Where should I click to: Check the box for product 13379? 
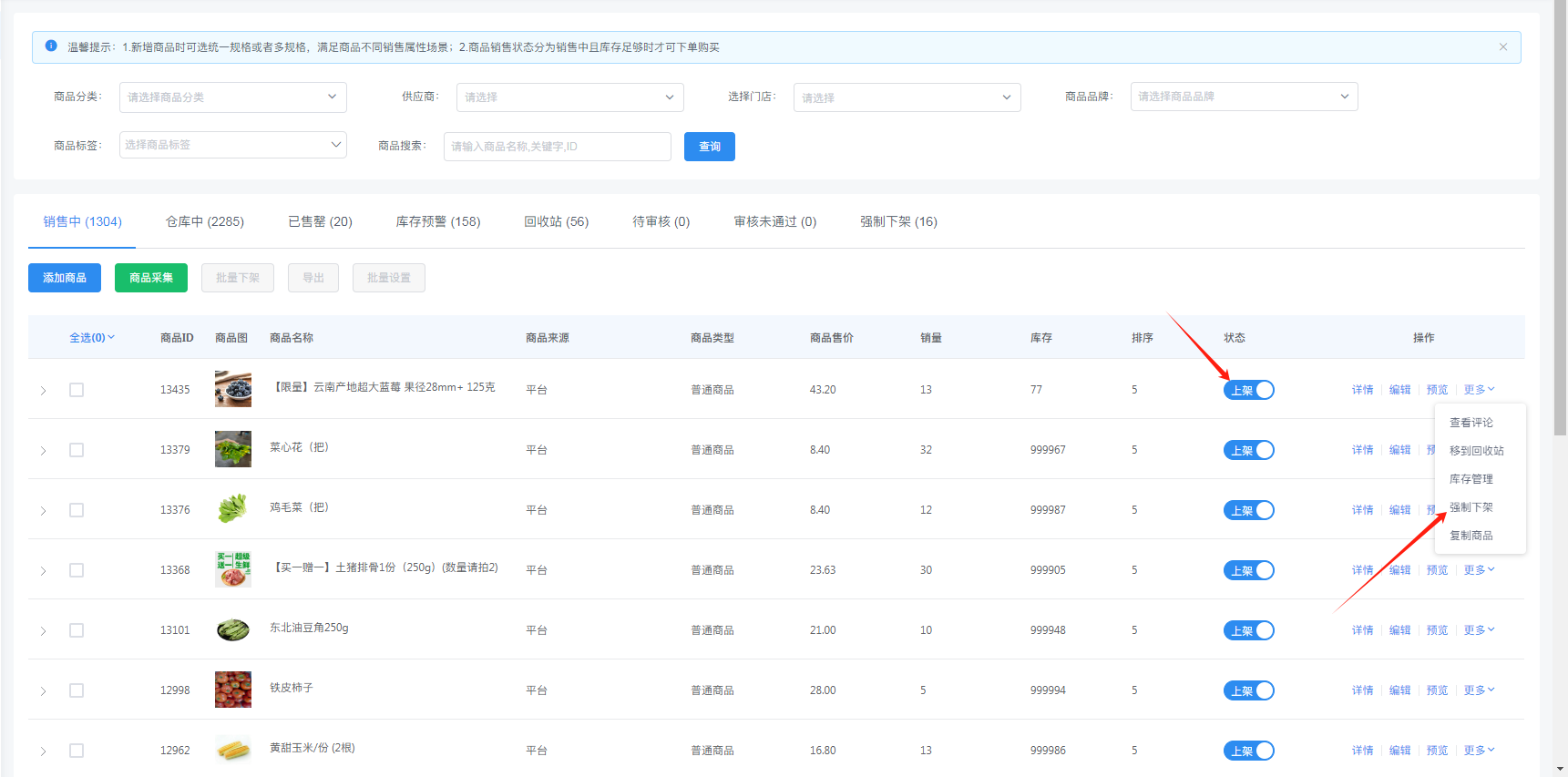pos(77,450)
